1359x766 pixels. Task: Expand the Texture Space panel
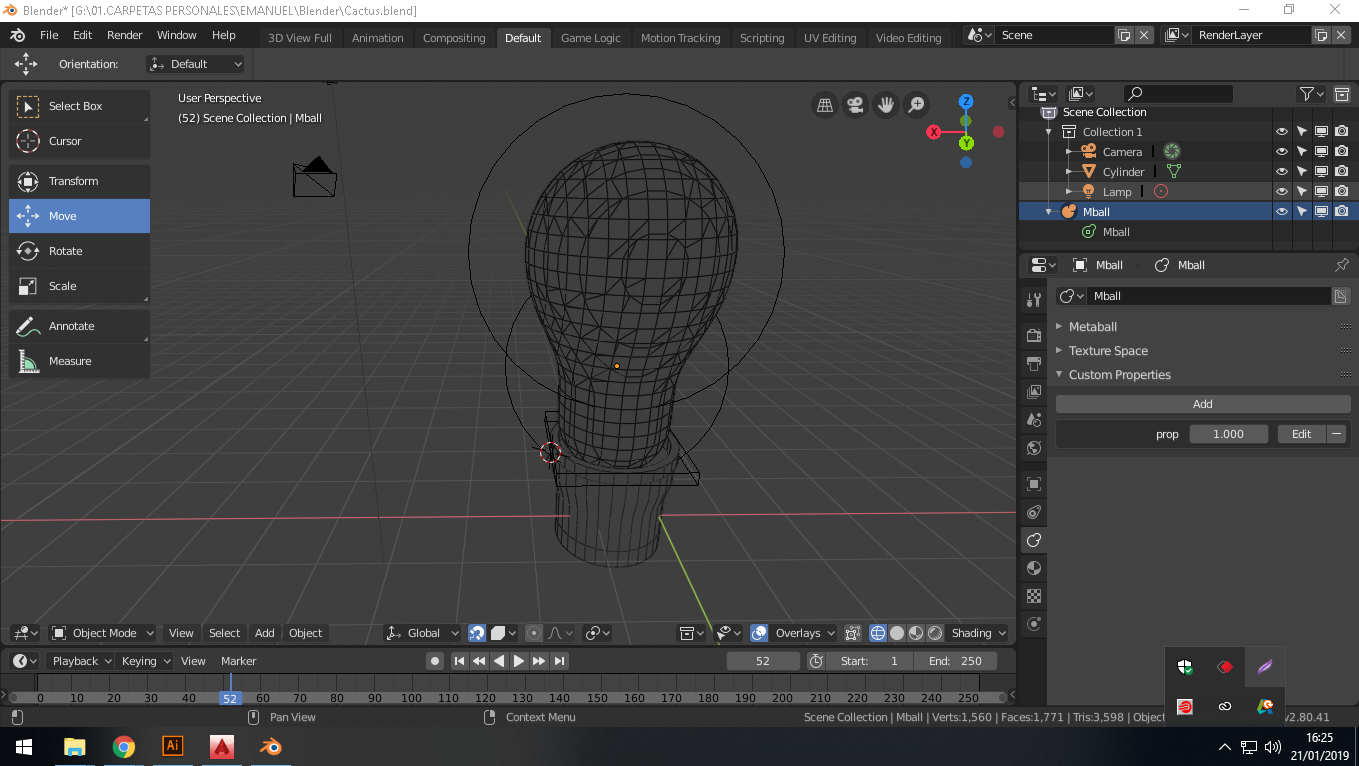[1107, 351]
